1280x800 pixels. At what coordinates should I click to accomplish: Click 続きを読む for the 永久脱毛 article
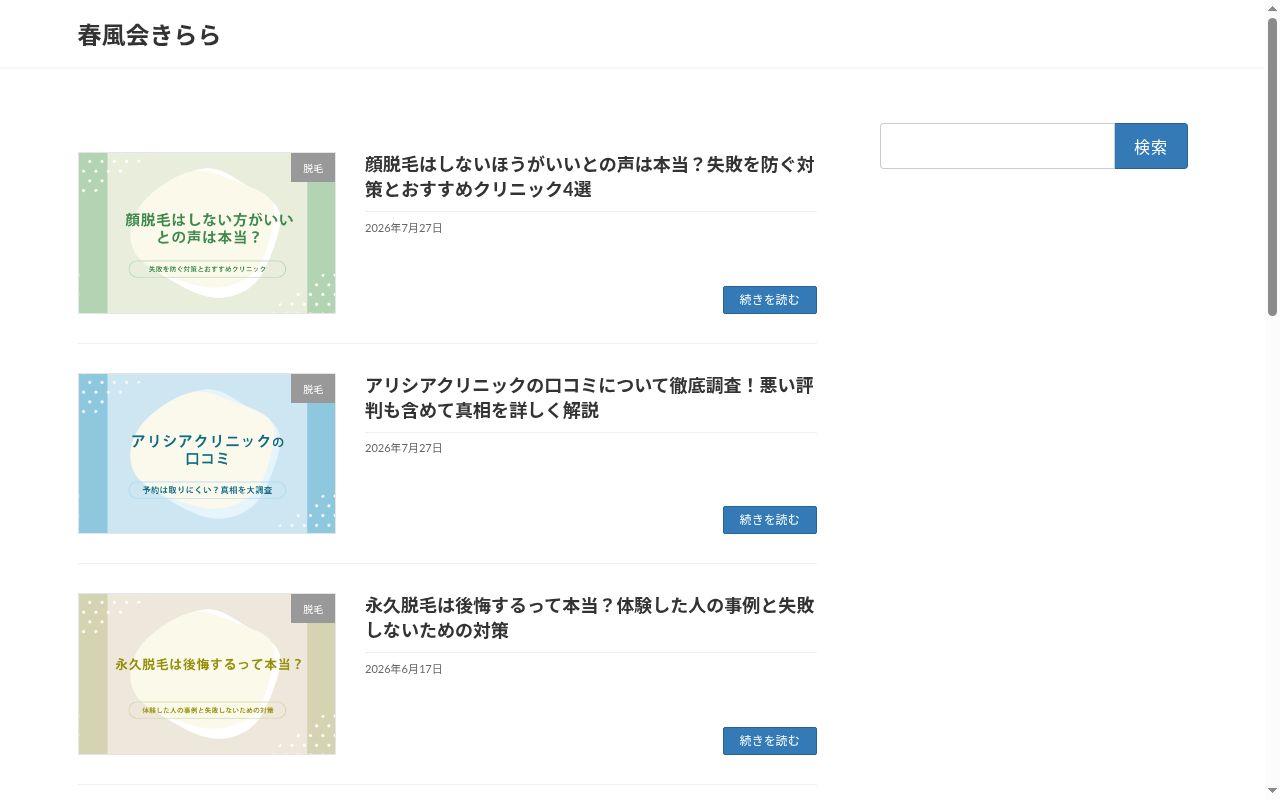(x=769, y=741)
